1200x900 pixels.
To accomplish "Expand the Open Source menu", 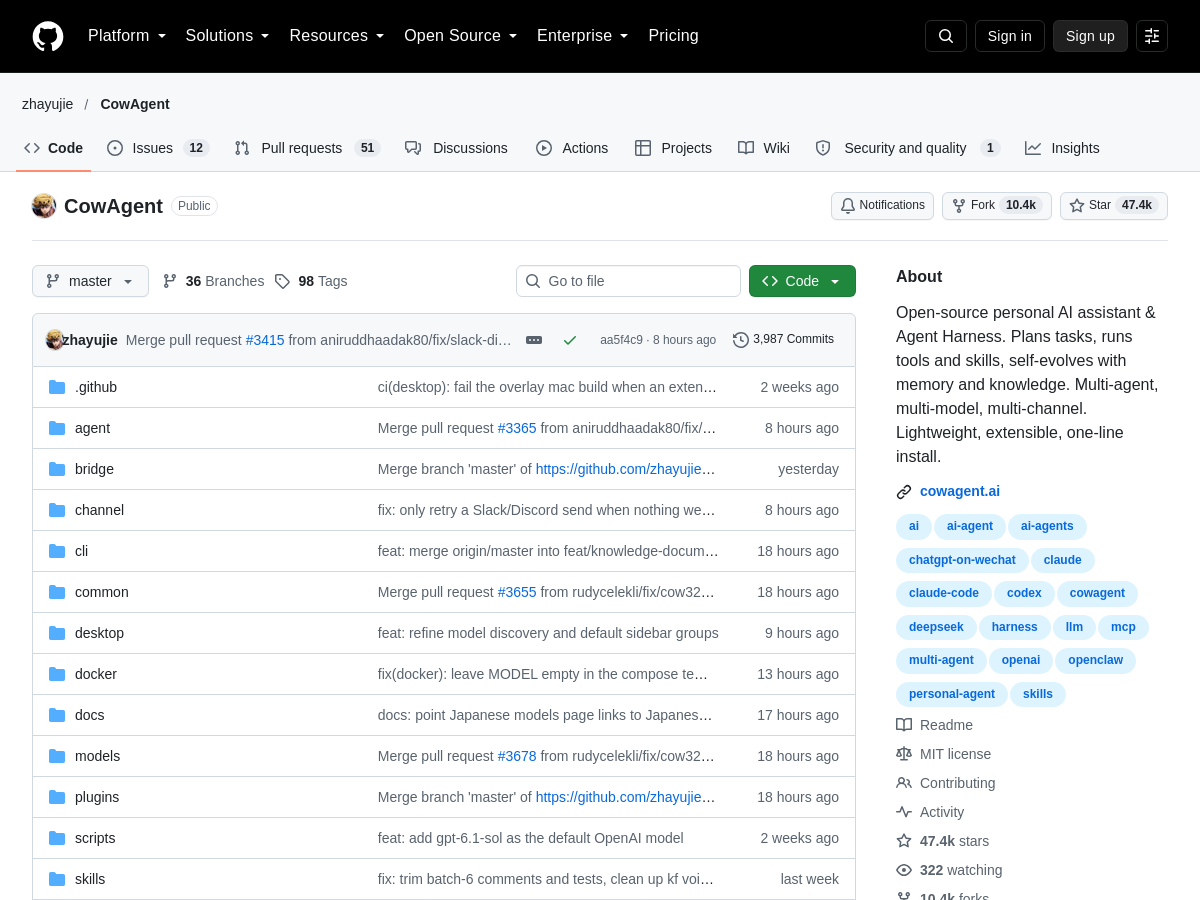I will (x=461, y=36).
